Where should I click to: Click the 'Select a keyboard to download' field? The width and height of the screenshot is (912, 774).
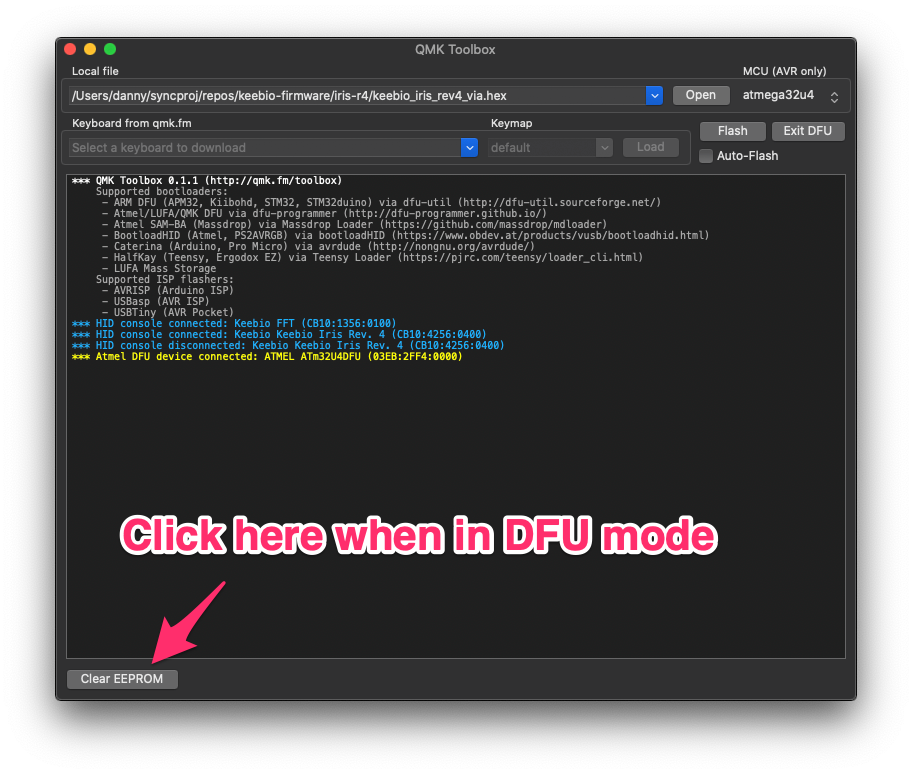click(265, 147)
